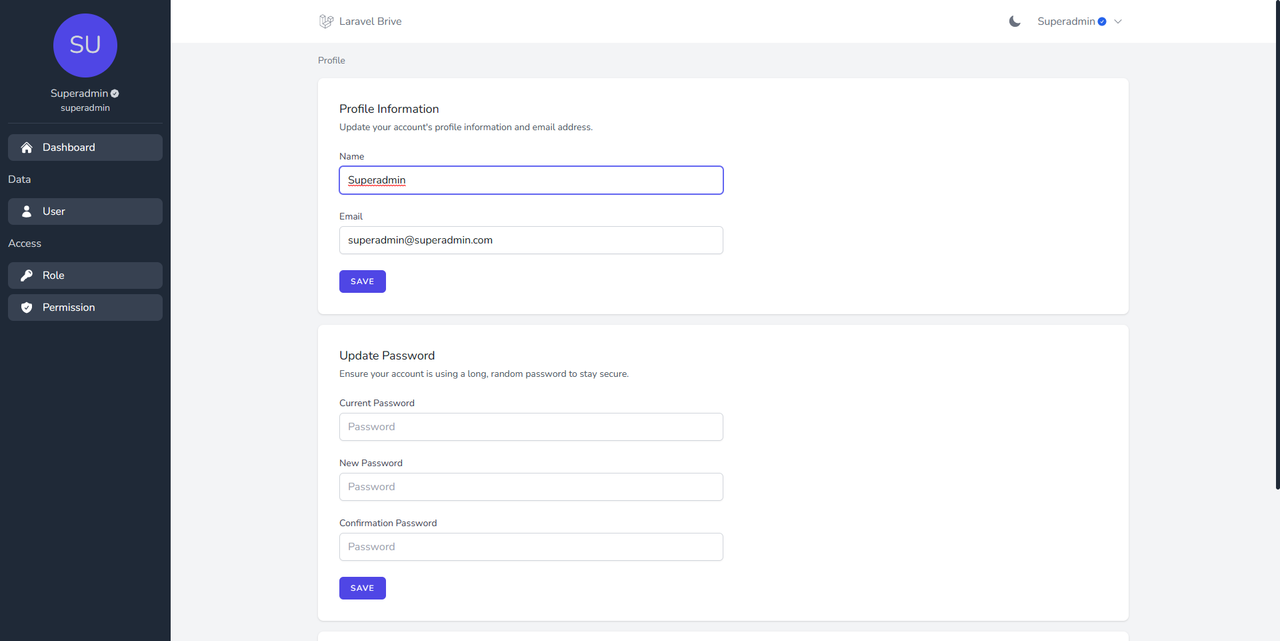Focus the Confirmation Password field
The width and height of the screenshot is (1280, 641).
pos(531,547)
